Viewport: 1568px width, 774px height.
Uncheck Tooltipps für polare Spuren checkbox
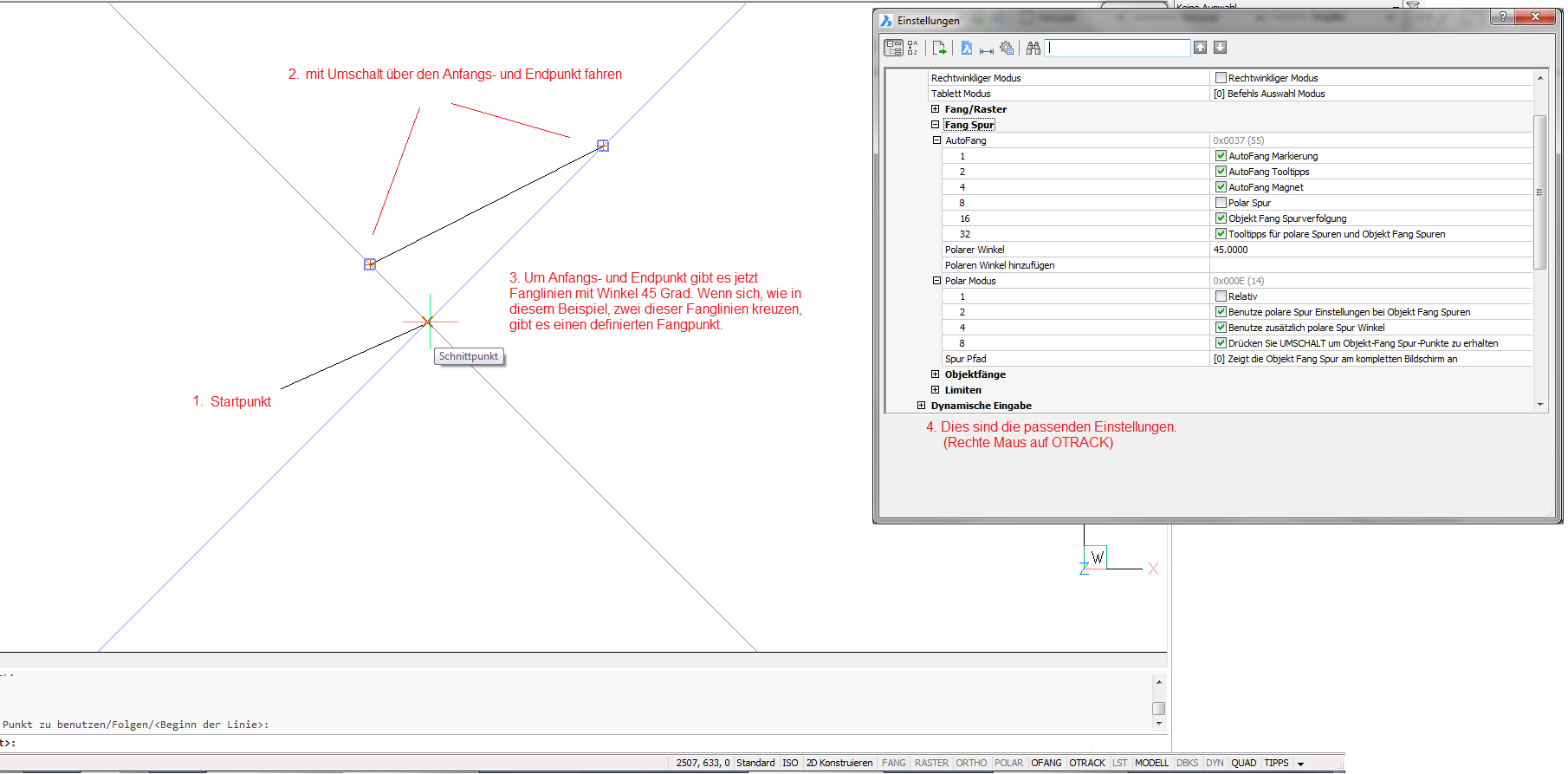[1221, 234]
